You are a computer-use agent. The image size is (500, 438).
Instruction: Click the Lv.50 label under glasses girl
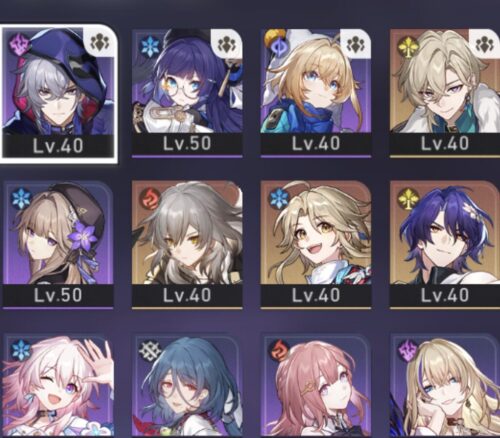[187, 144]
